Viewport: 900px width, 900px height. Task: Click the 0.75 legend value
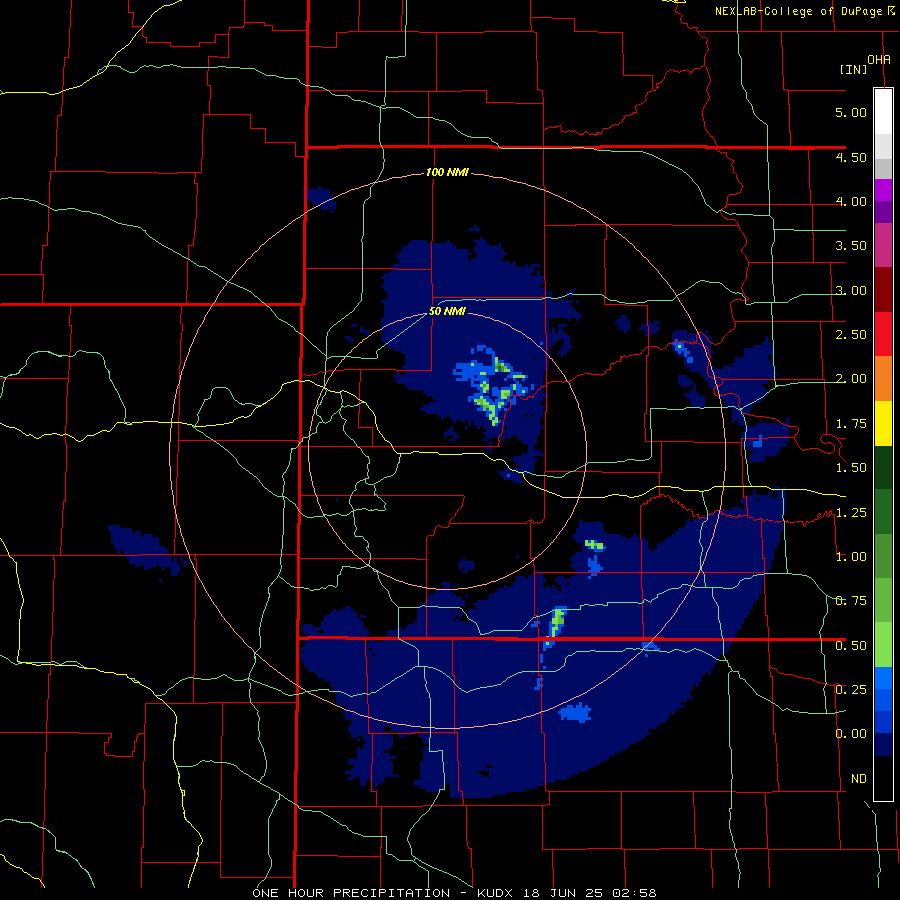[x=851, y=601]
